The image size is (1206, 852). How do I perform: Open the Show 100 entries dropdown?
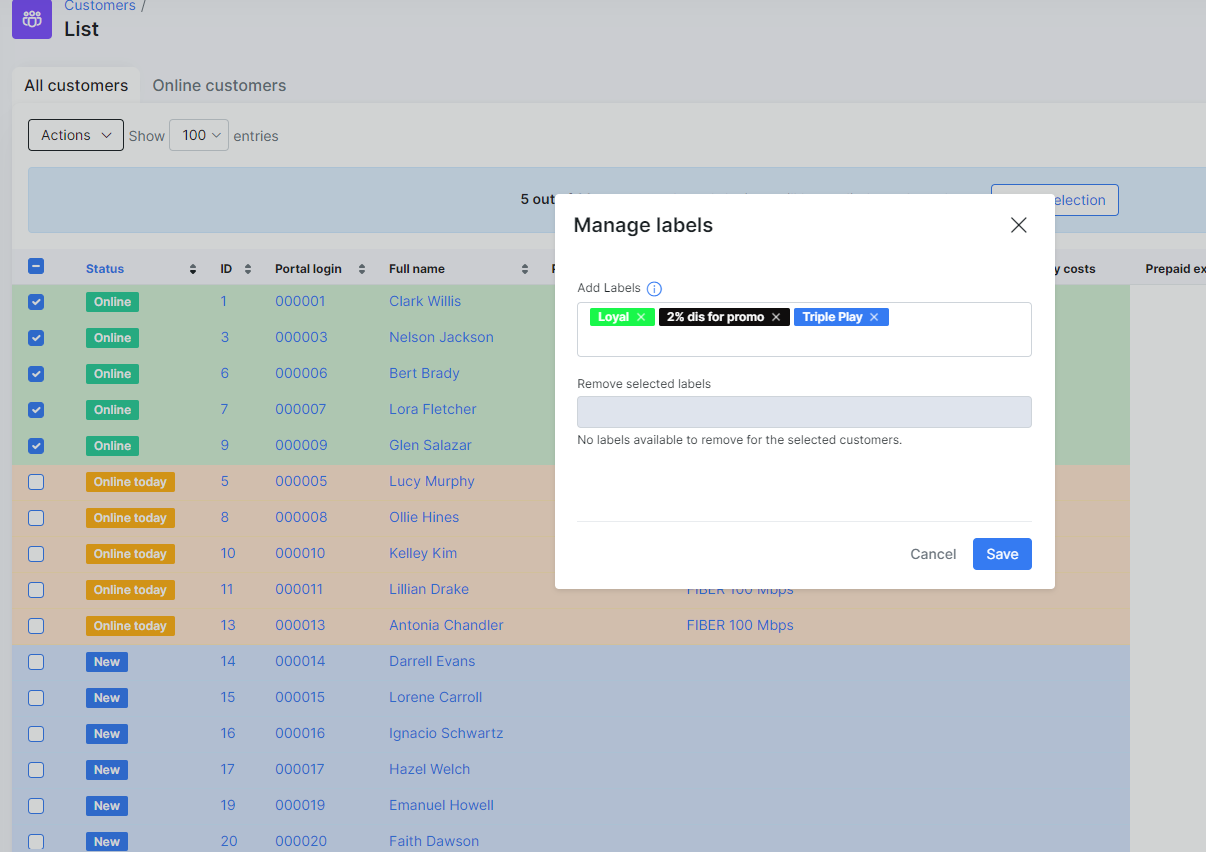click(199, 135)
